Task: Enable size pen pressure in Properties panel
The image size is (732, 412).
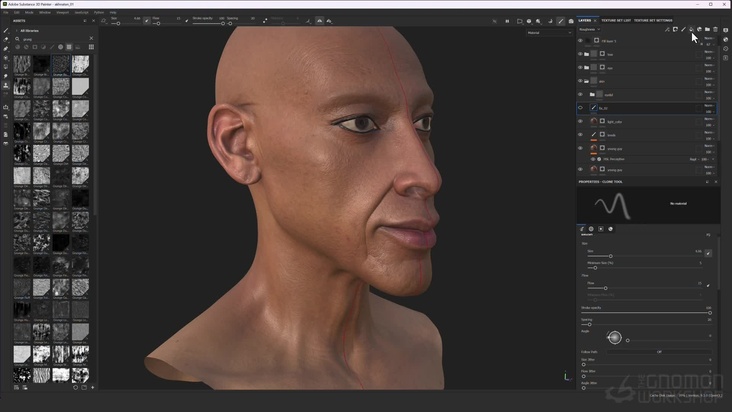Action: click(x=708, y=253)
